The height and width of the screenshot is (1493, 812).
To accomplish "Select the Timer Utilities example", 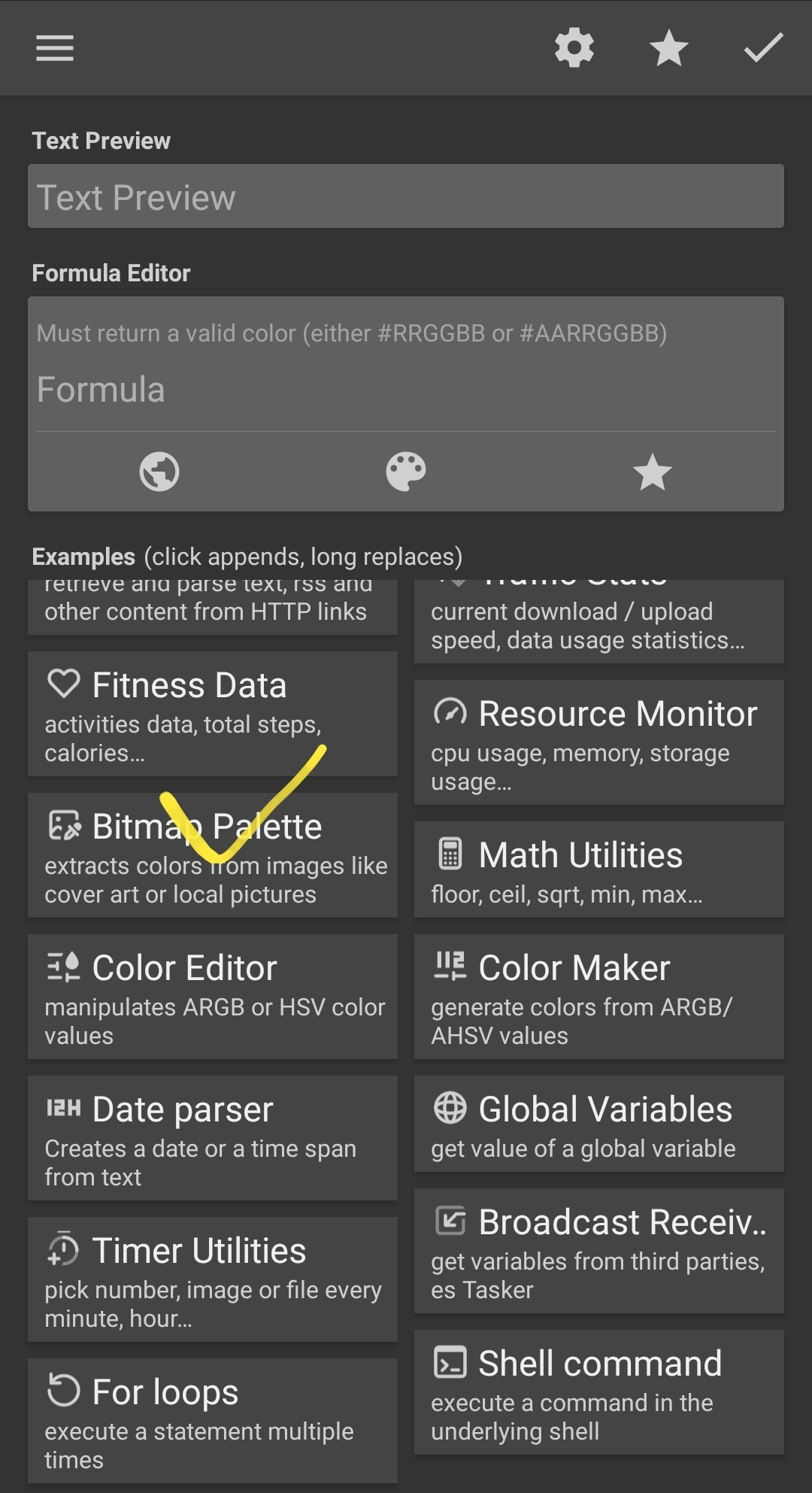I will click(213, 1279).
